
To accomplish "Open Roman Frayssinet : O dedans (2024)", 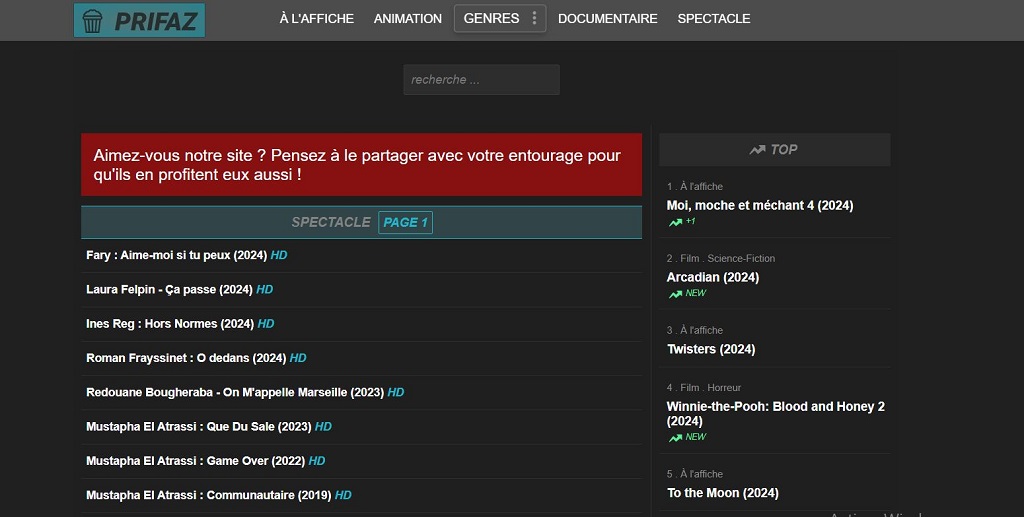I will coord(186,358).
